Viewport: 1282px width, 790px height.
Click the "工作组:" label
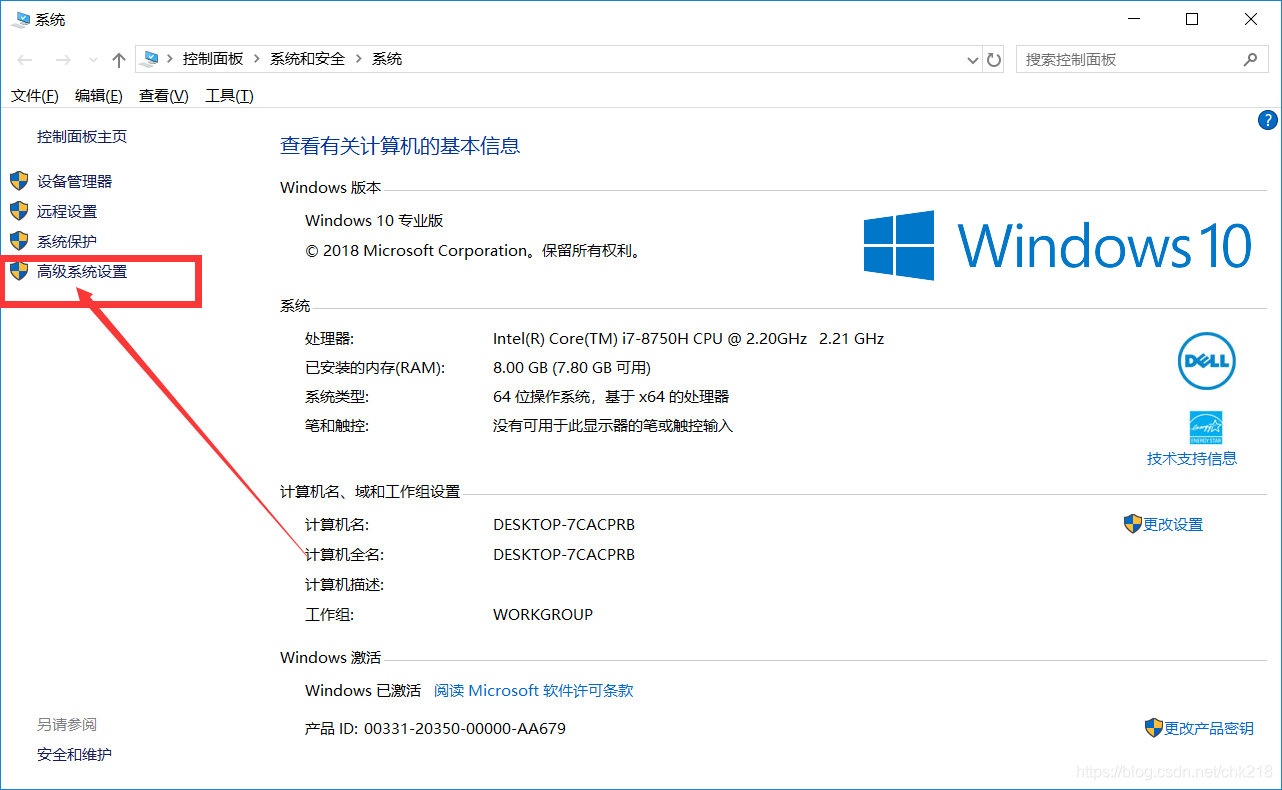pos(329,614)
